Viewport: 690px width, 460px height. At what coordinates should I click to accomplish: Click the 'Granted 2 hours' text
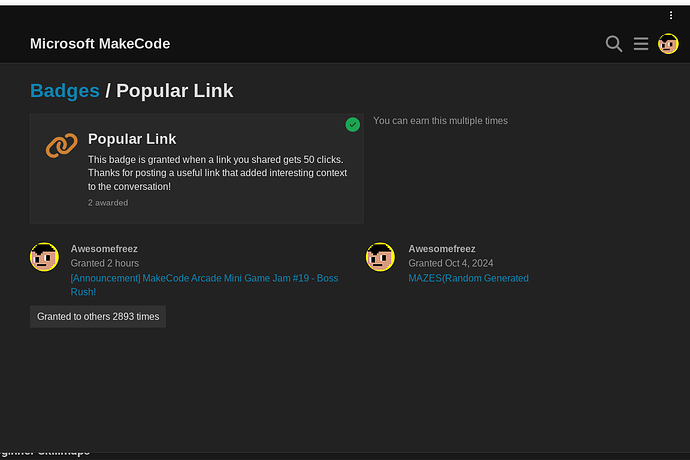(105, 263)
